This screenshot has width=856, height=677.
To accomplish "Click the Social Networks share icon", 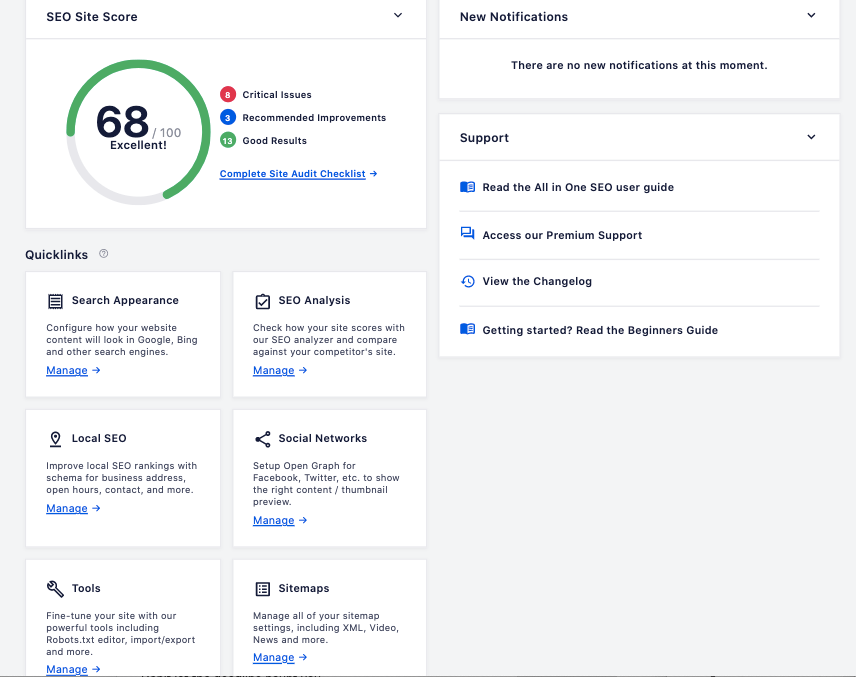I will [x=263, y=439].
